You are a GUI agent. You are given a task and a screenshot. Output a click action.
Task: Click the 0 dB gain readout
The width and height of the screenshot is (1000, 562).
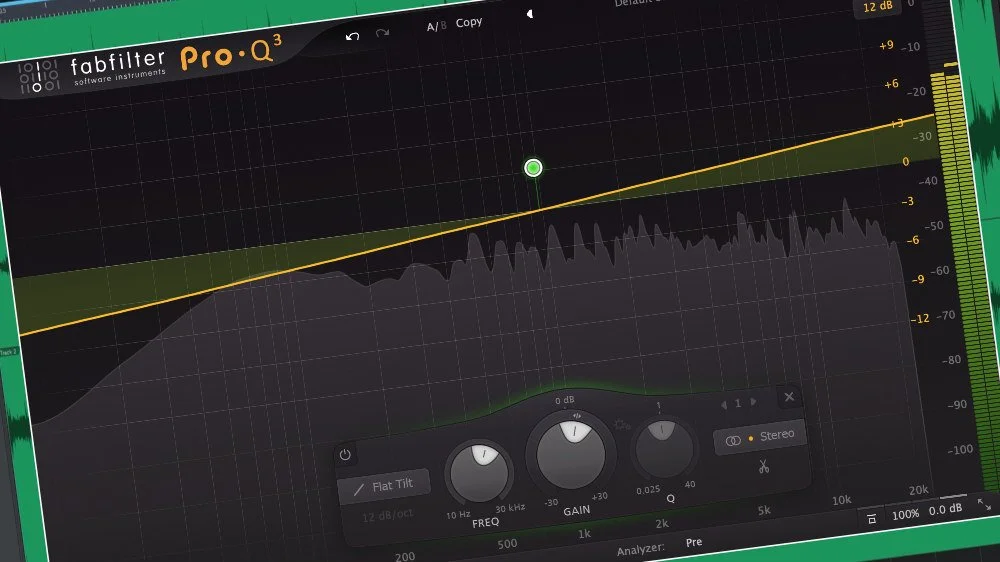(564, 400)
